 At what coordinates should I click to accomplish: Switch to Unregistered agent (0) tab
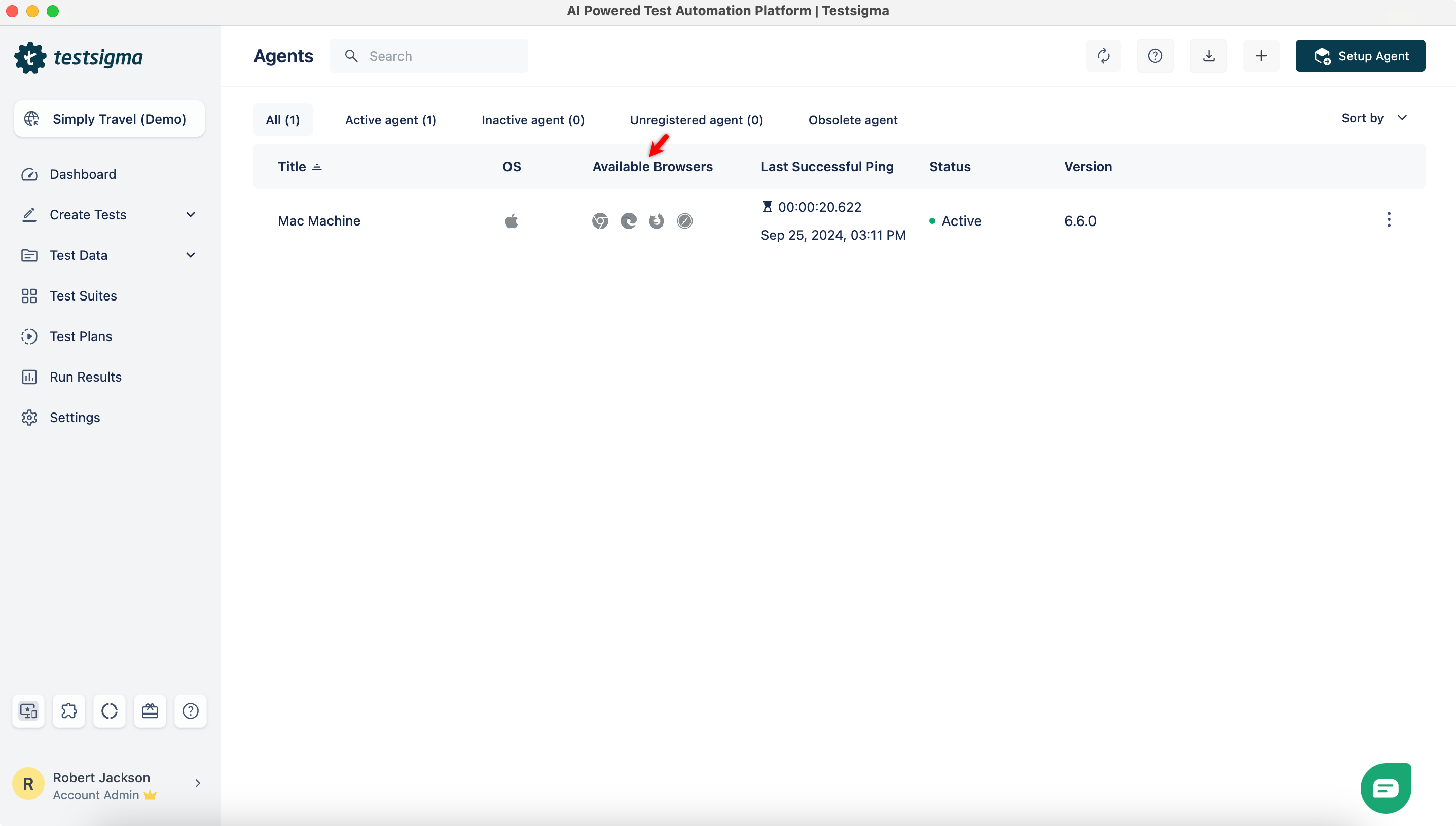[x=696, y=120]
